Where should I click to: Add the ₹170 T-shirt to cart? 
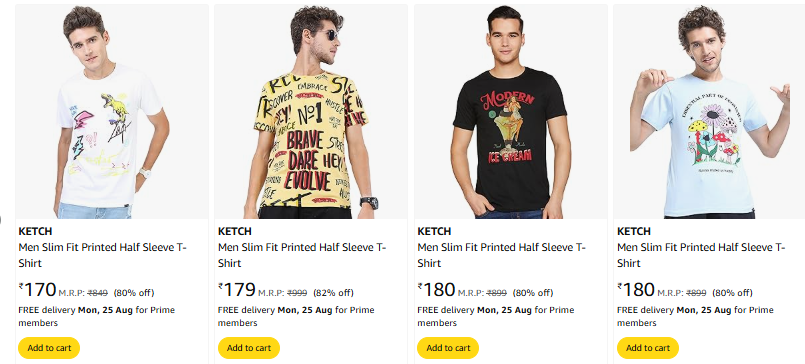click(49, 348)
